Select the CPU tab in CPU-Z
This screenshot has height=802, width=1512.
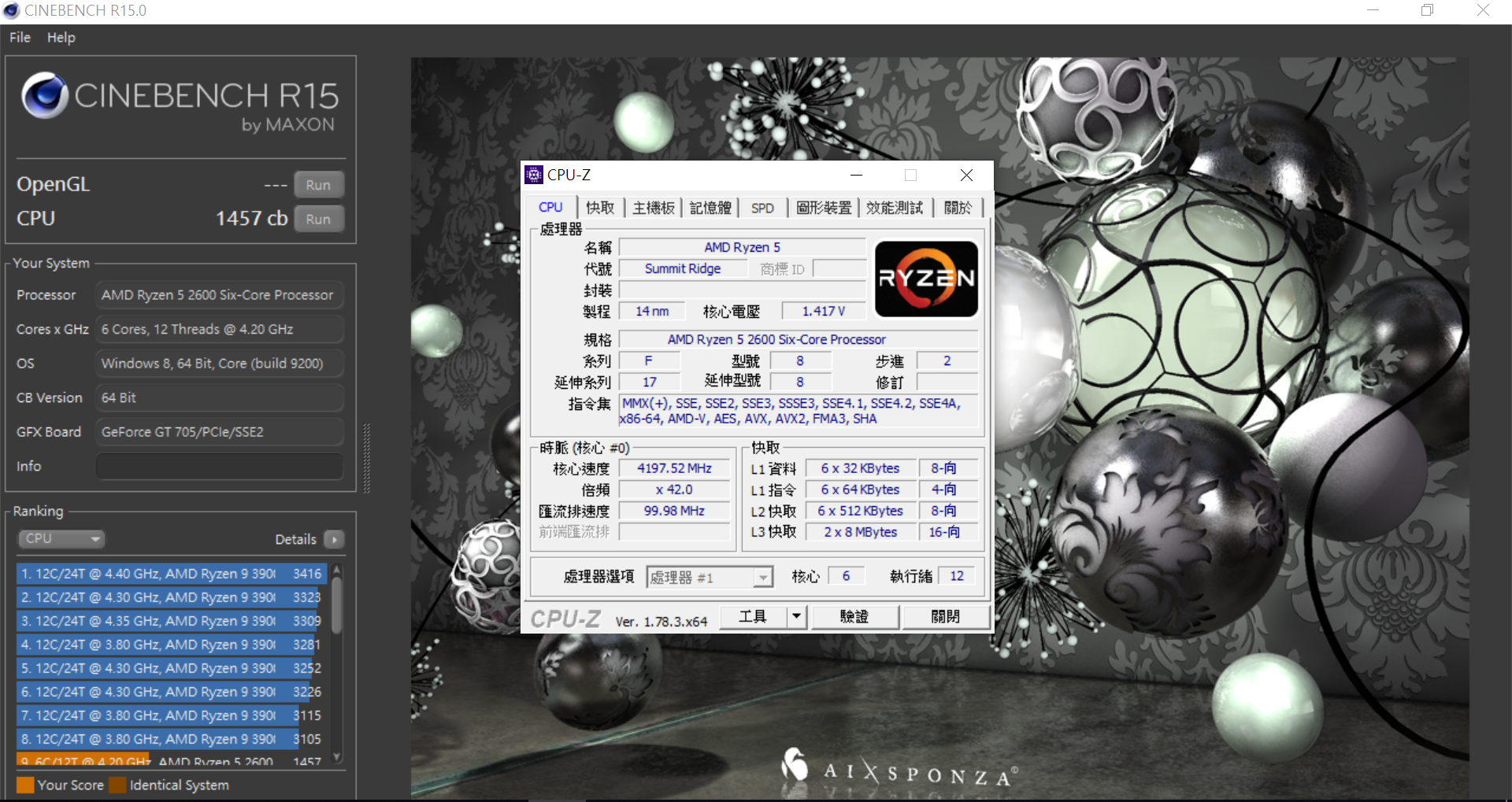point(550,207)
